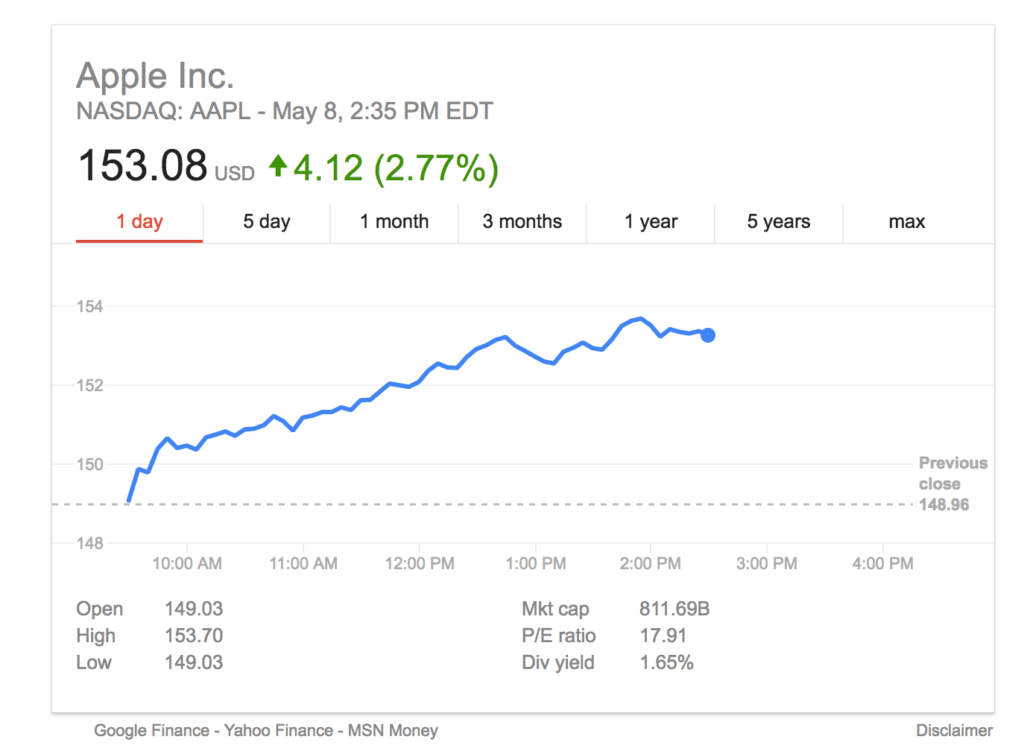This screenshot has height=751, width=1024.
Task: View the 1 year chart tab
Action: (651, 222)
